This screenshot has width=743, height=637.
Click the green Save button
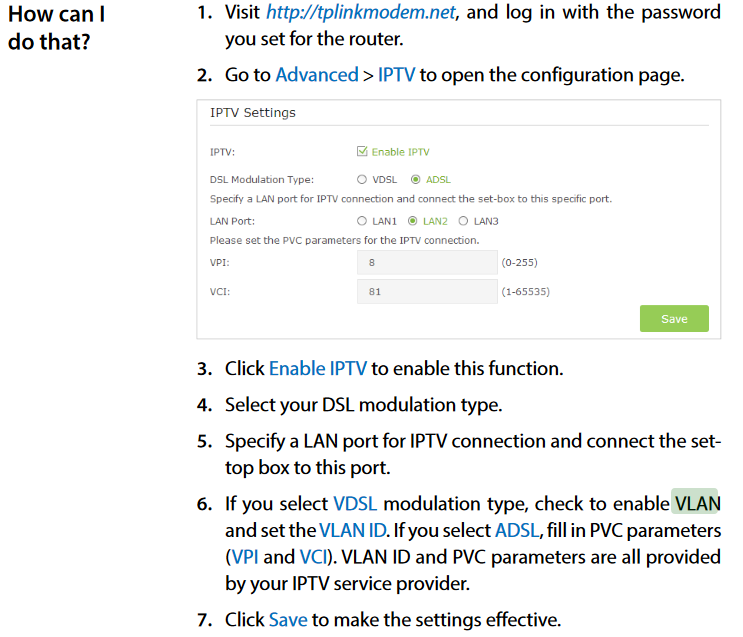point(674,318)
